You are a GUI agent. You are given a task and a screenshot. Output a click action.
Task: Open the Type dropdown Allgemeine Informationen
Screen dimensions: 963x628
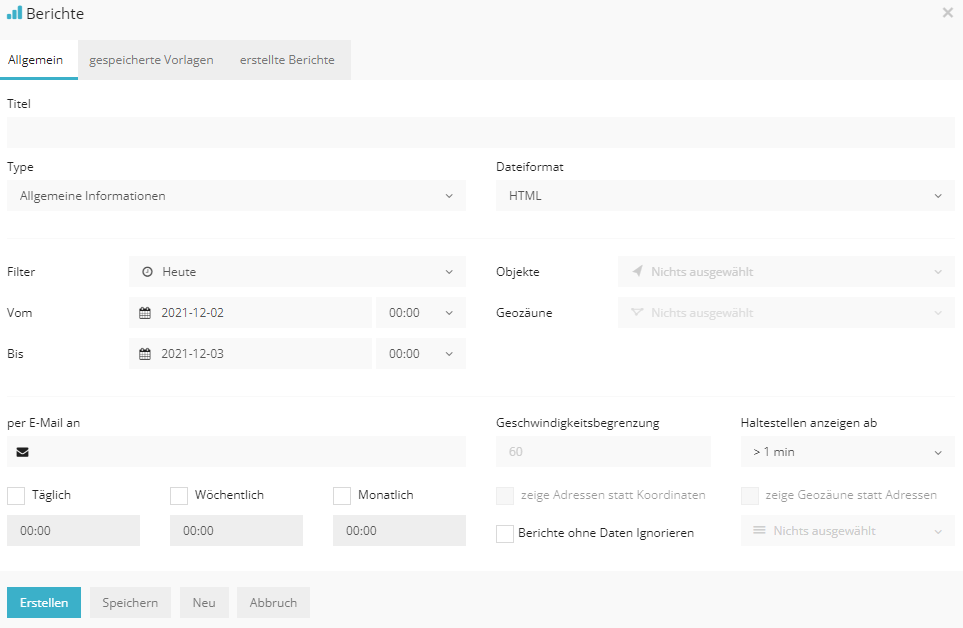pos(236,196)
